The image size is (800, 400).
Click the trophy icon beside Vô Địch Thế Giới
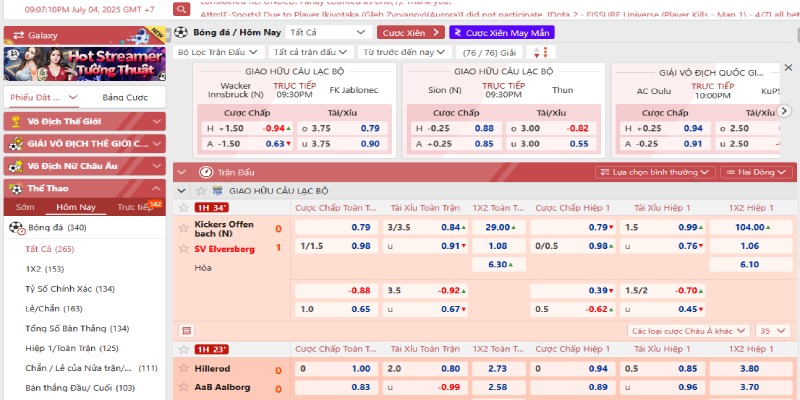pyautogui.click(x=16, y=121)
